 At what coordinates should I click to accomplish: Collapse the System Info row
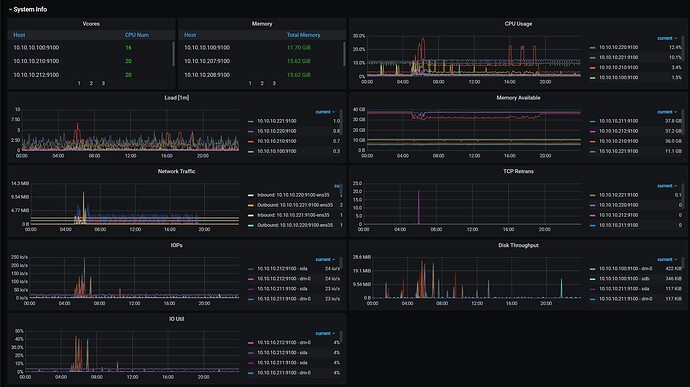(28, 9)
